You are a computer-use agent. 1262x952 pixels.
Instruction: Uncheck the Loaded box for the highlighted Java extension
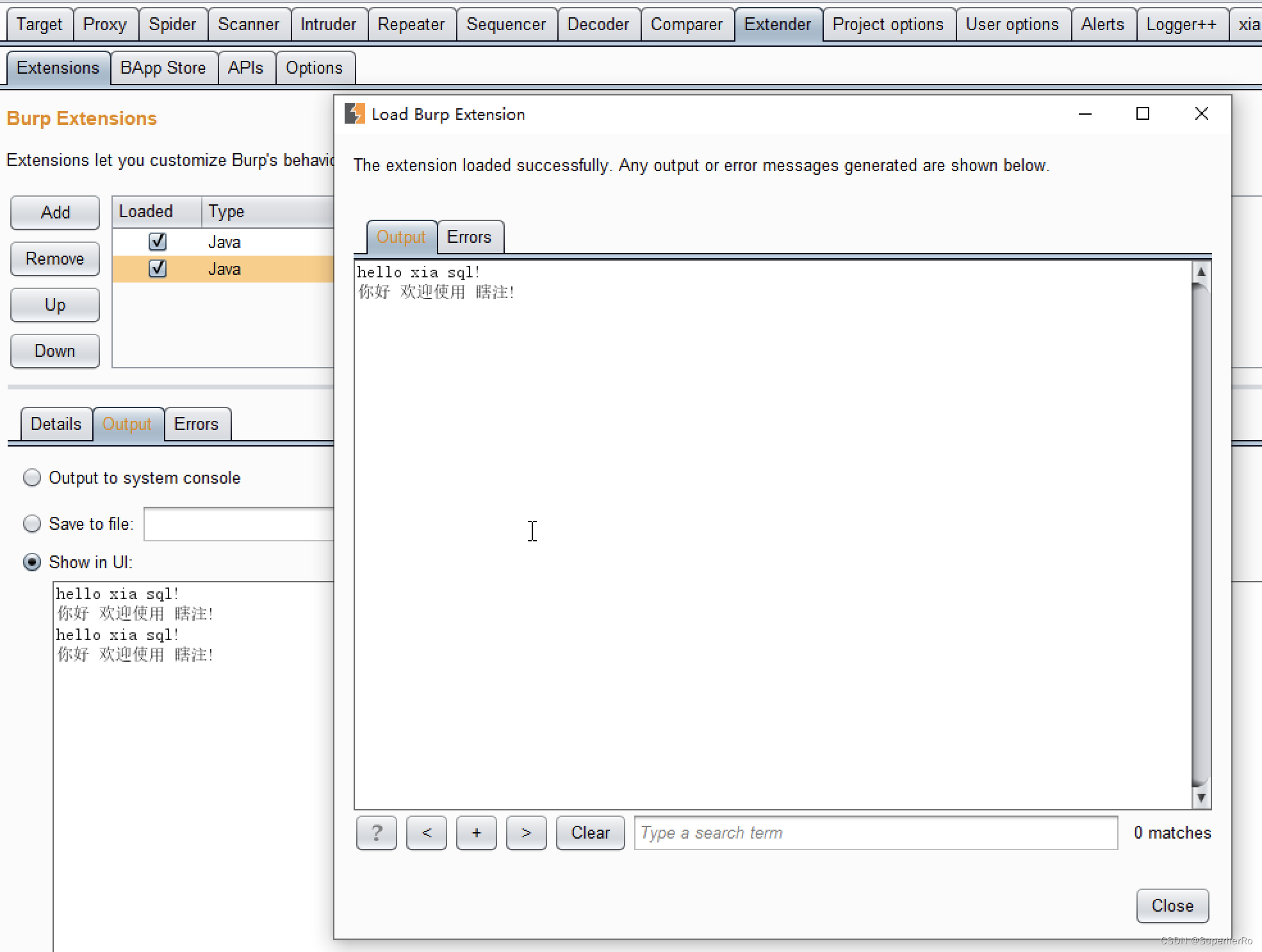pyautogui.click(x=158, y=268)
